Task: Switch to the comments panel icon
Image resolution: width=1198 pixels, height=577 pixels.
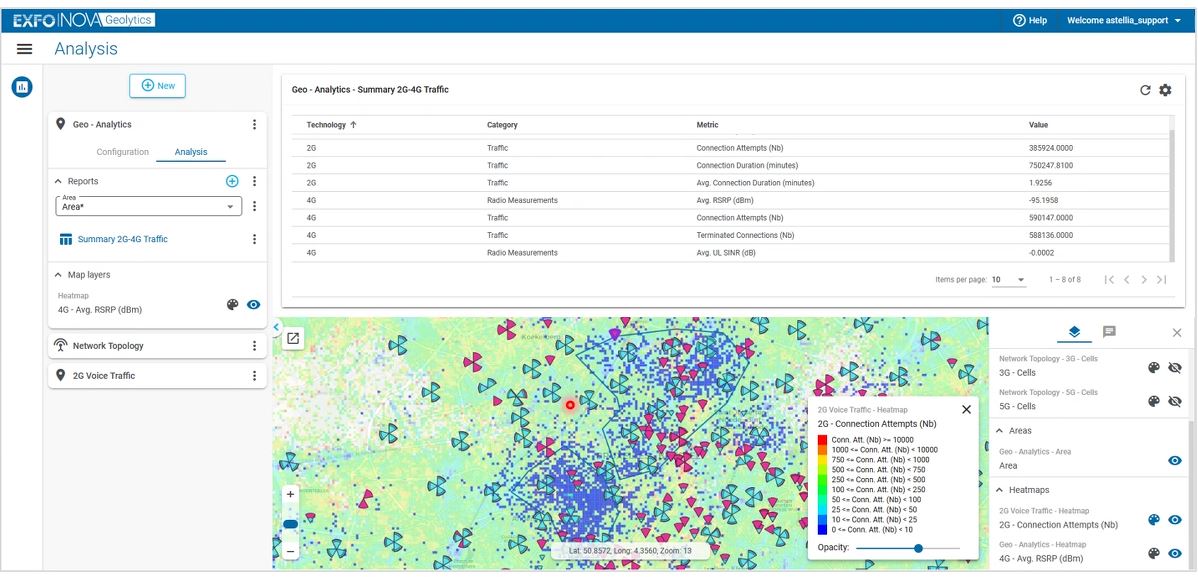Action: pyautogui.click(x=1109, y=332)
